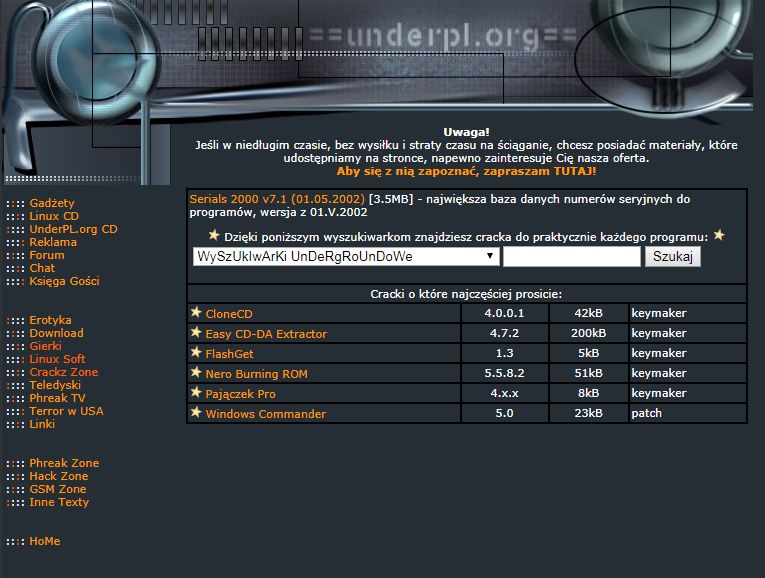The image size is (765, 578).
Task: Open the Erotyka section
Action: 50,320
